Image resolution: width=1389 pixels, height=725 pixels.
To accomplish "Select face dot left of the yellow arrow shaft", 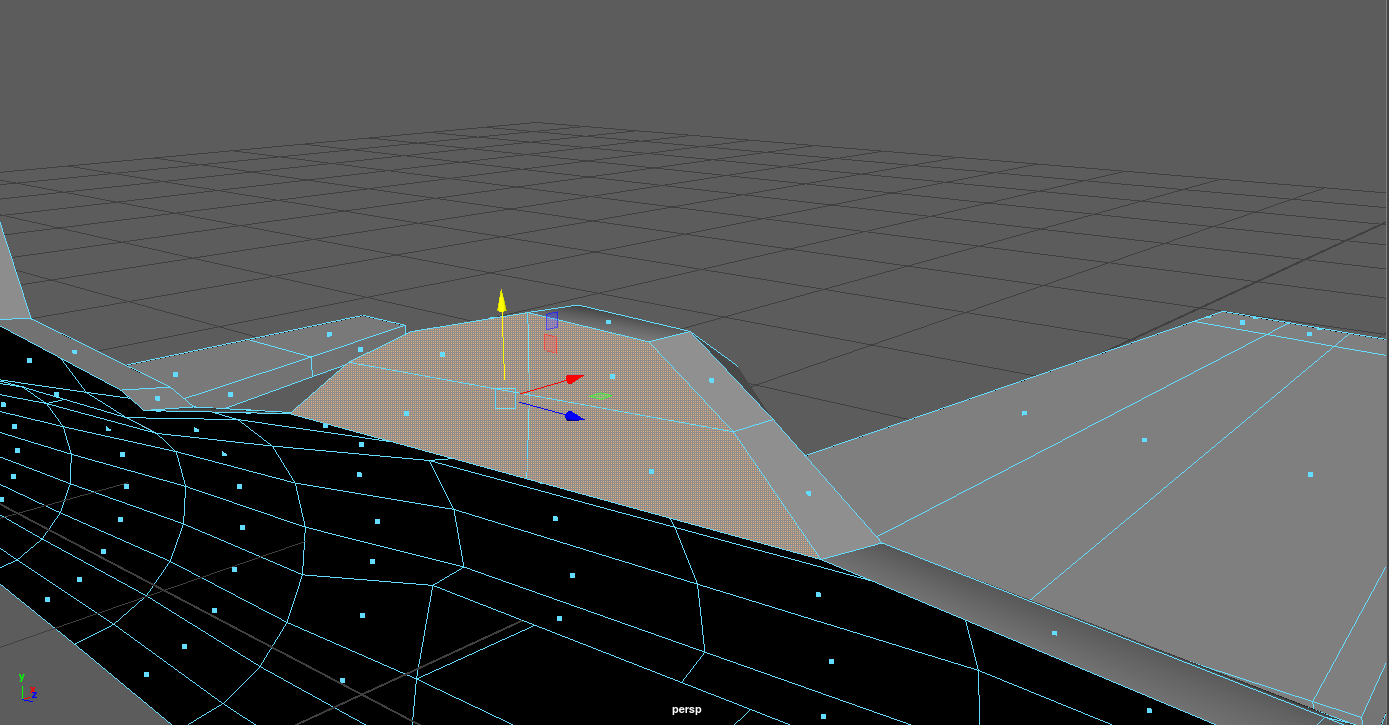I will (x=442, y=354).
